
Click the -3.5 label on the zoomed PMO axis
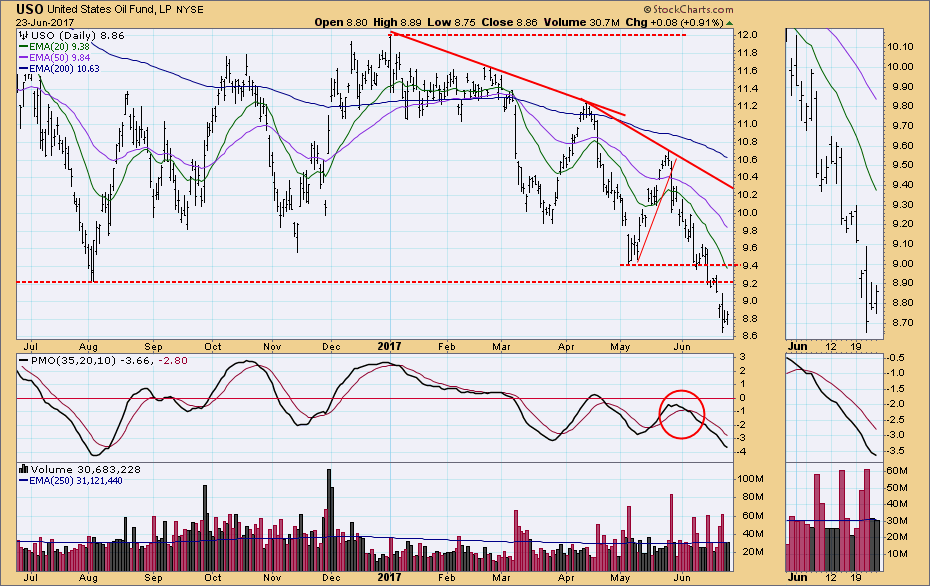[896, 451]
